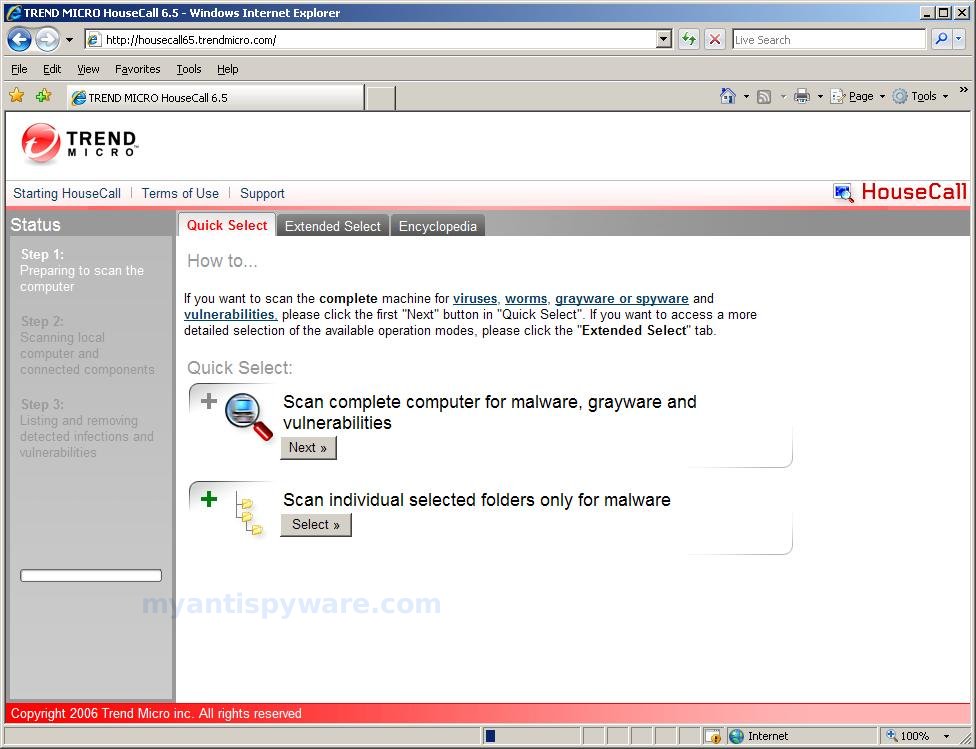976x749 pixels.
Task: Click the status bar security lock icon
Action: (x=713, y=737)
